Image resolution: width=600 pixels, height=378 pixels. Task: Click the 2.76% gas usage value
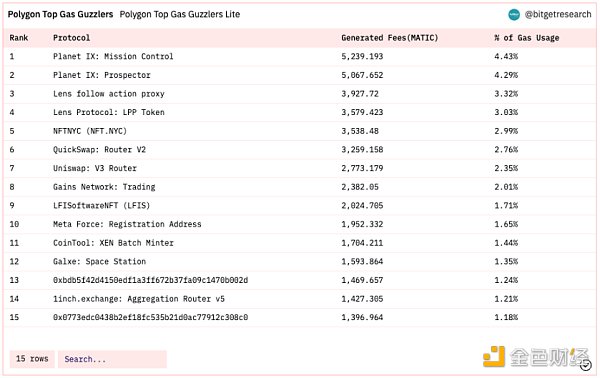point(506,150)
